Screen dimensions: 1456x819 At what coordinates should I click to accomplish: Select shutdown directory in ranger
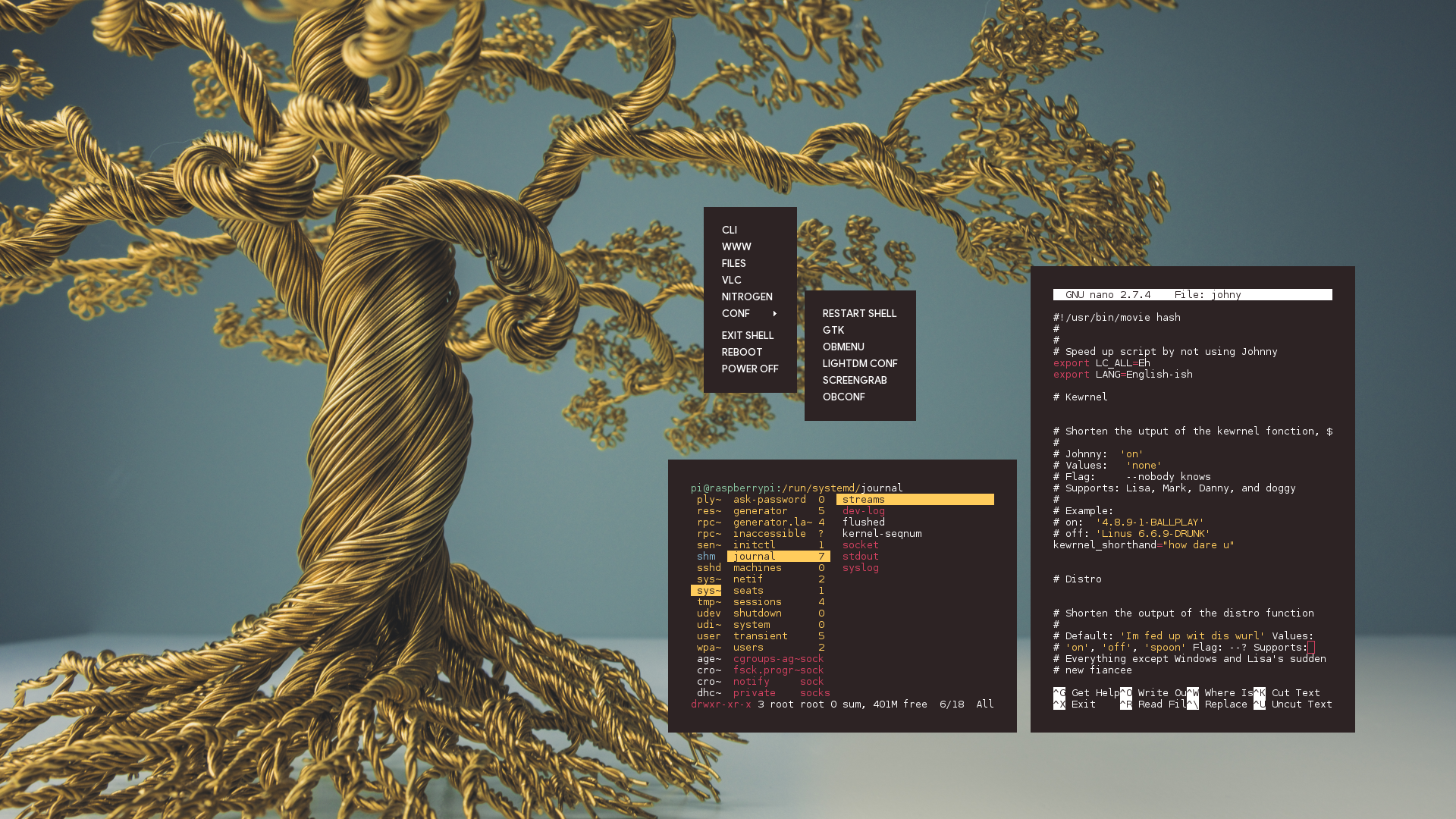pos(779,613)
